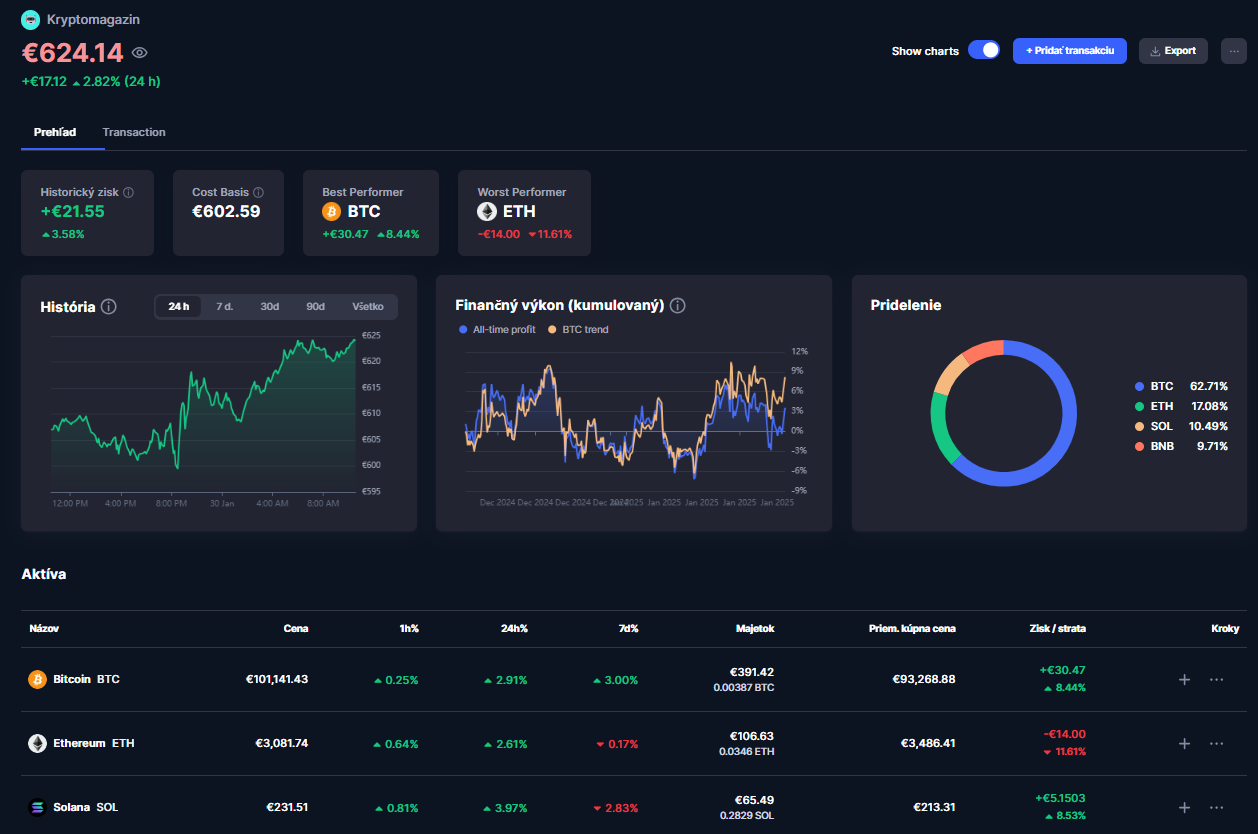Click the Historický zisk info icon
This screenshot has height=834, width=1258.
point(128,192)
